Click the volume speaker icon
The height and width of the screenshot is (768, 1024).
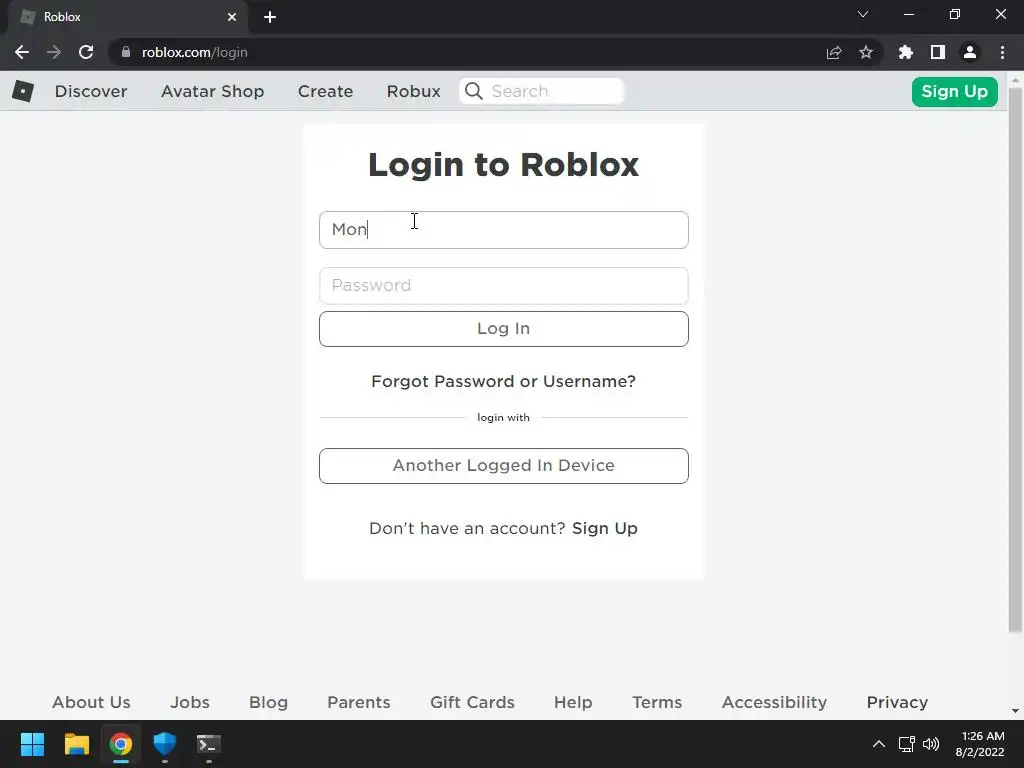tap(931, 744)
